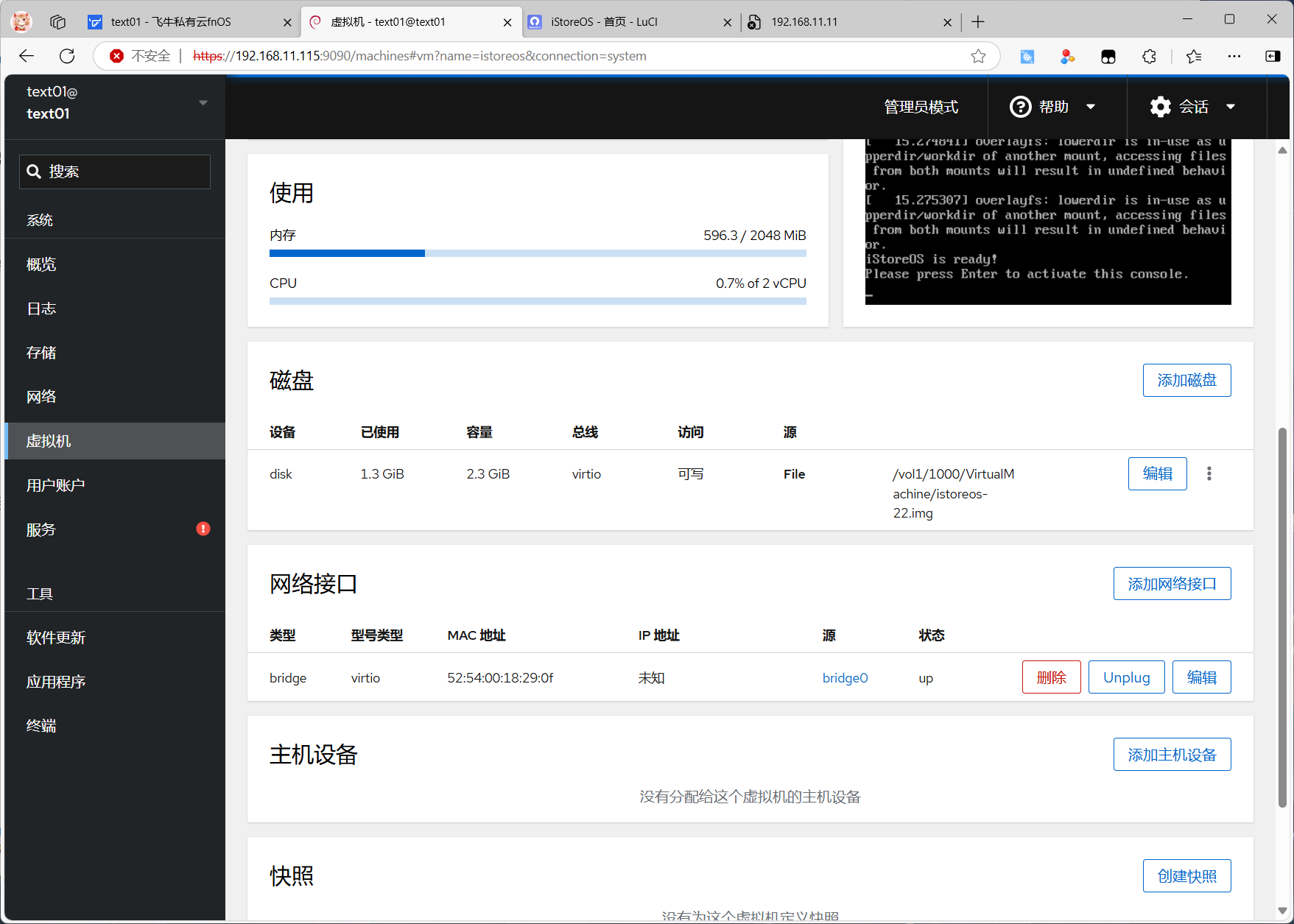
Task: Click the services alert warning icon
Action: click(x=203, y=529)
